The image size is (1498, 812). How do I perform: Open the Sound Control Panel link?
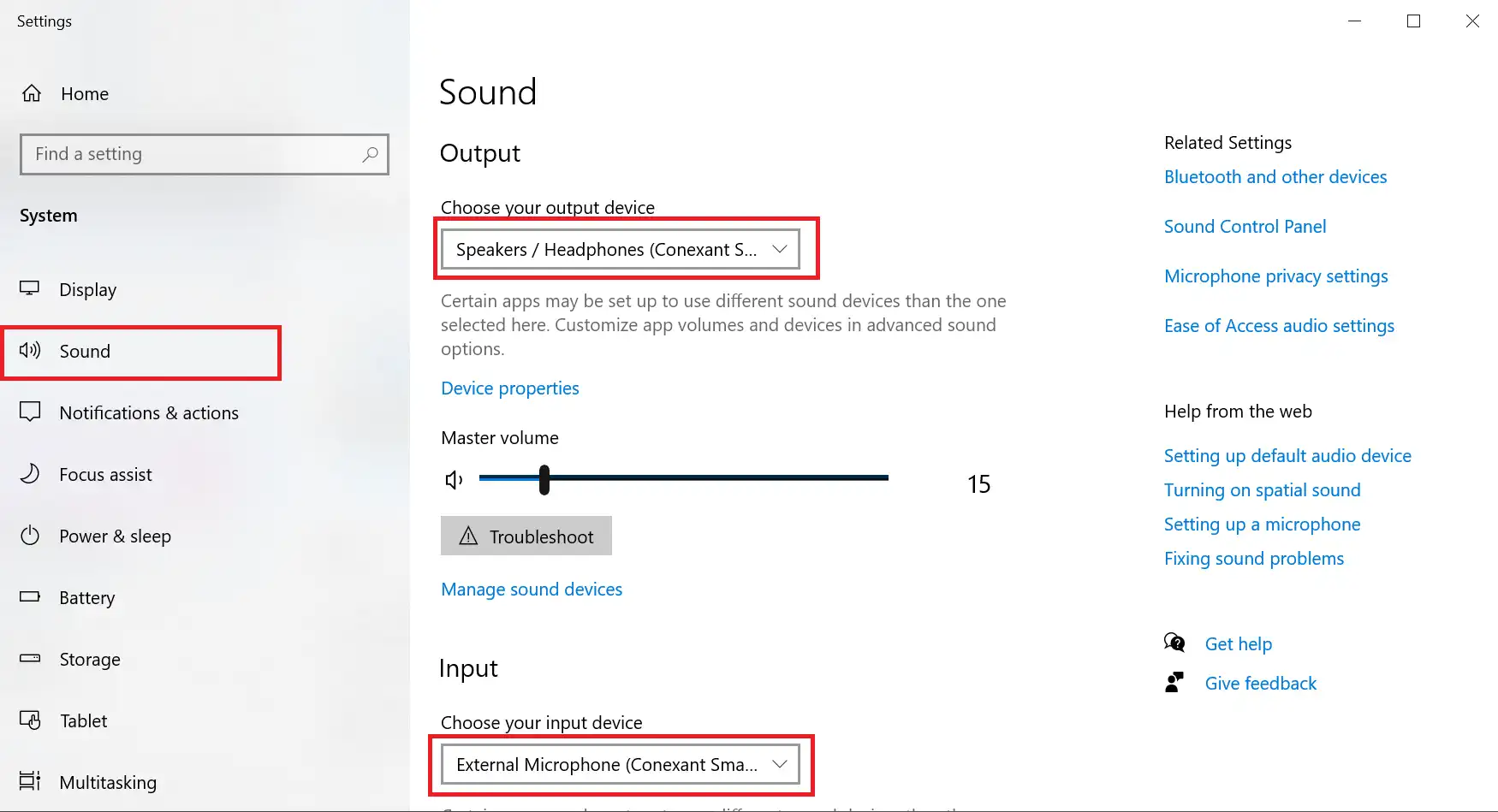1245,227
